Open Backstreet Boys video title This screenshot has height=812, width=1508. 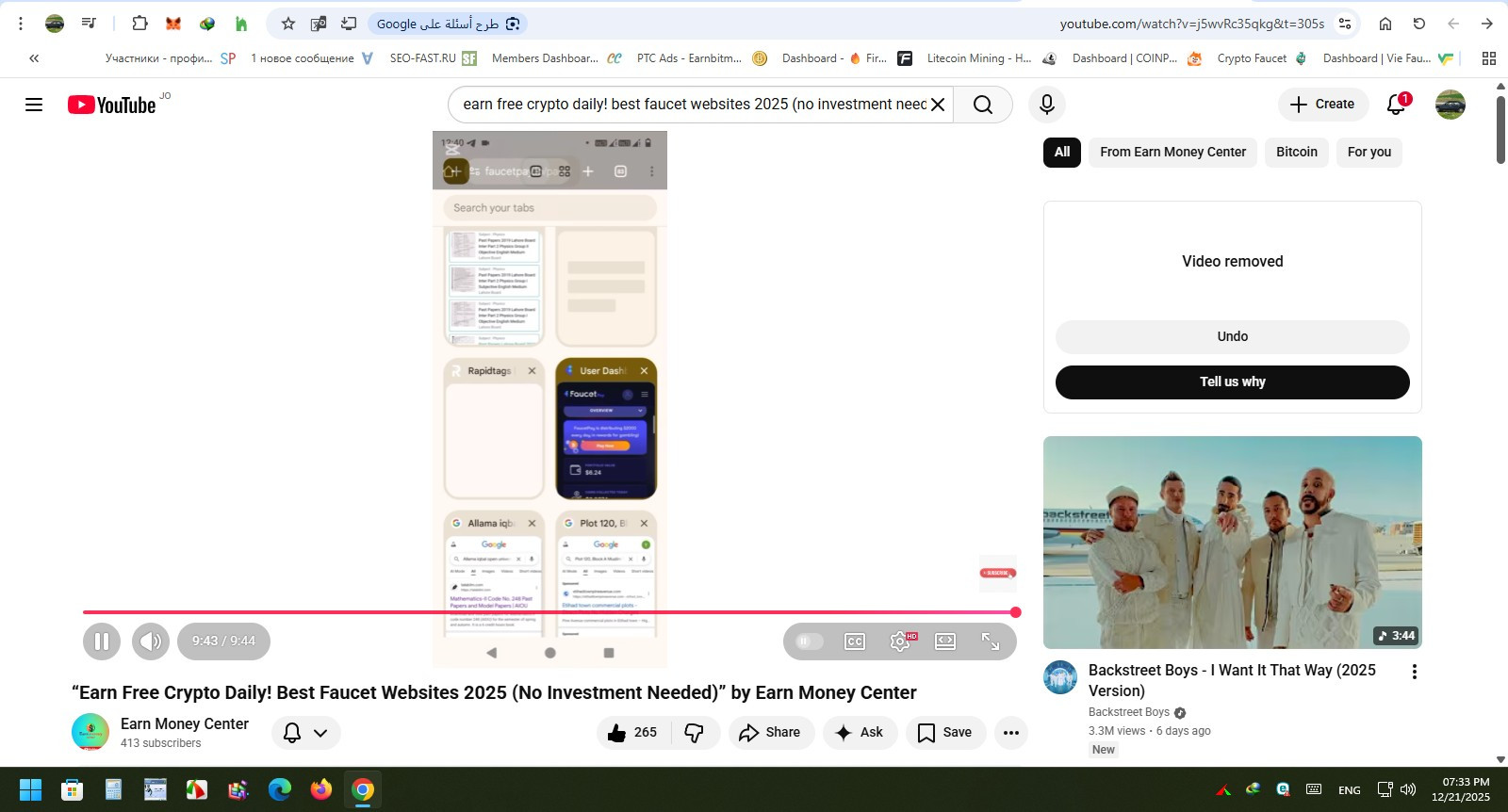[1232, 680]
